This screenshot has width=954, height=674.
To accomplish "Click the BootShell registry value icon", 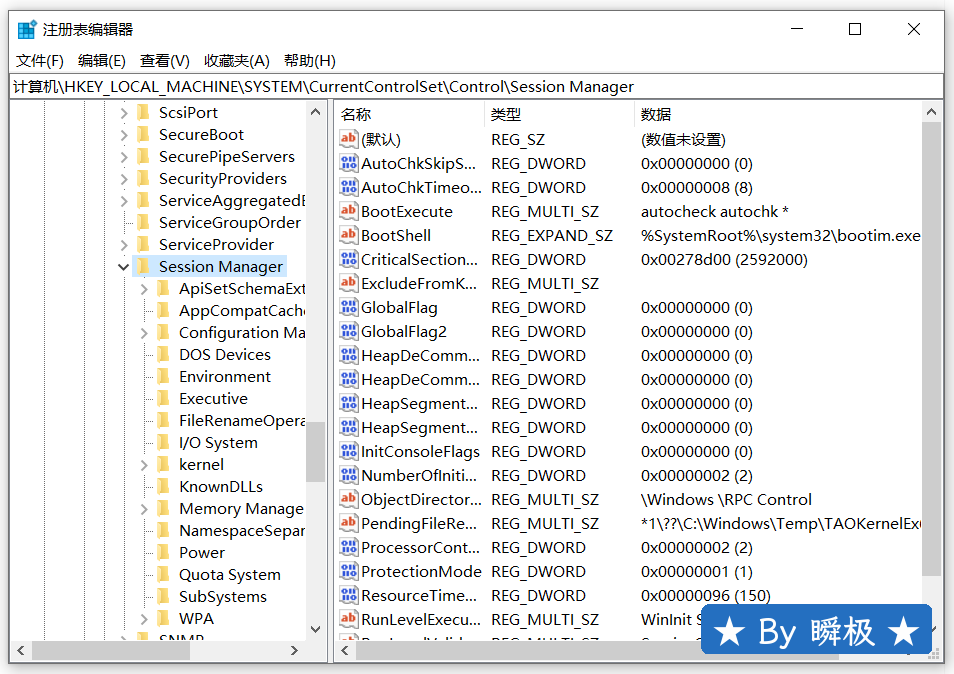I will tap(348, 236).
